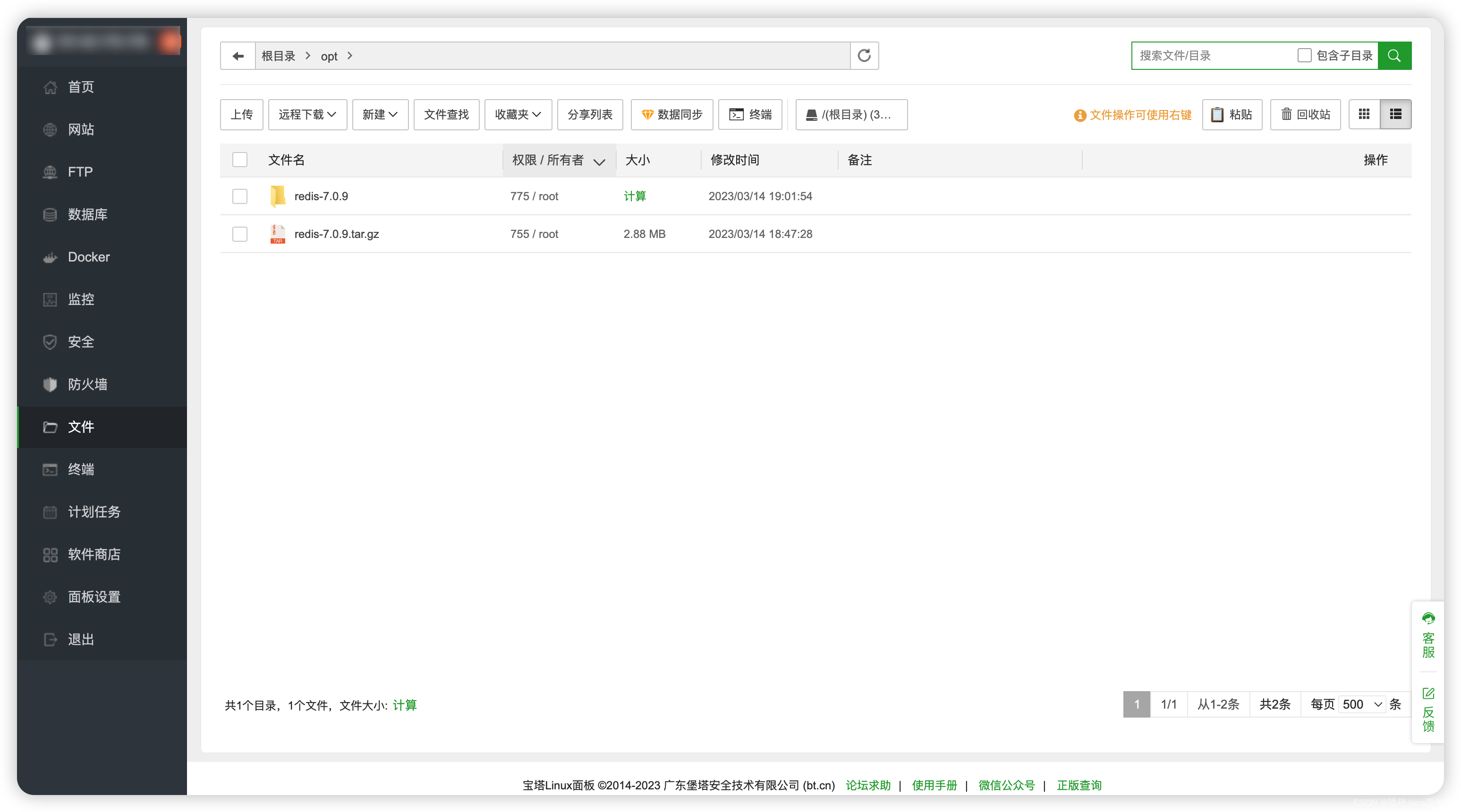Open 文件 in the sidebar menu
Image resolution: width=1461 pixels, height=812 pixels.
click(102, 427)
